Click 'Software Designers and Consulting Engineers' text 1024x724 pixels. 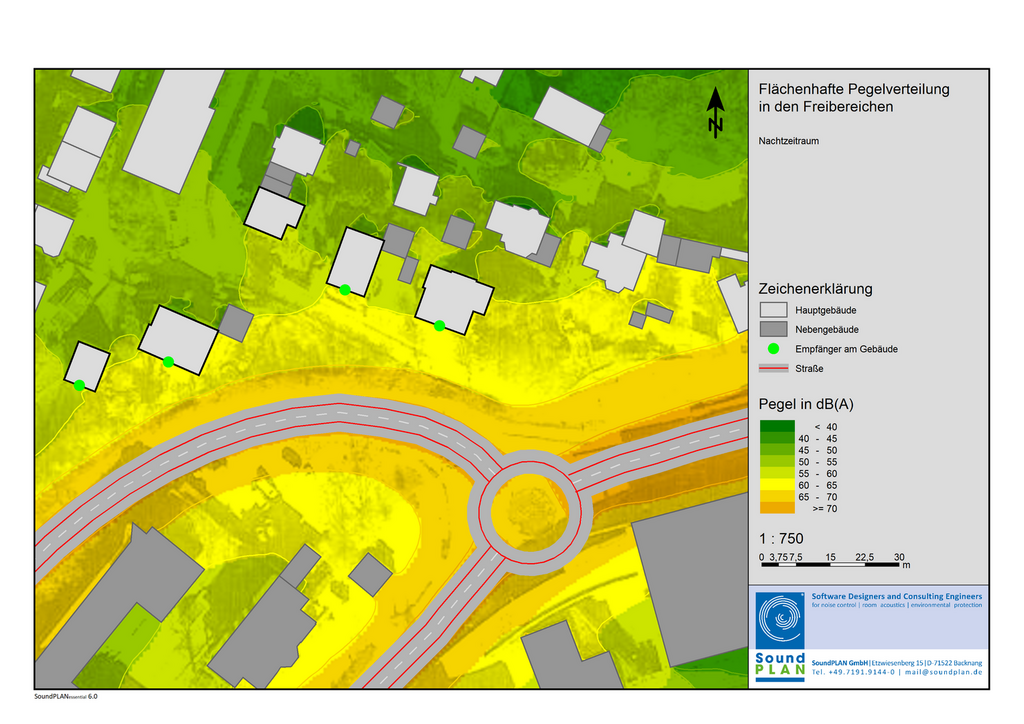[896, 596]
